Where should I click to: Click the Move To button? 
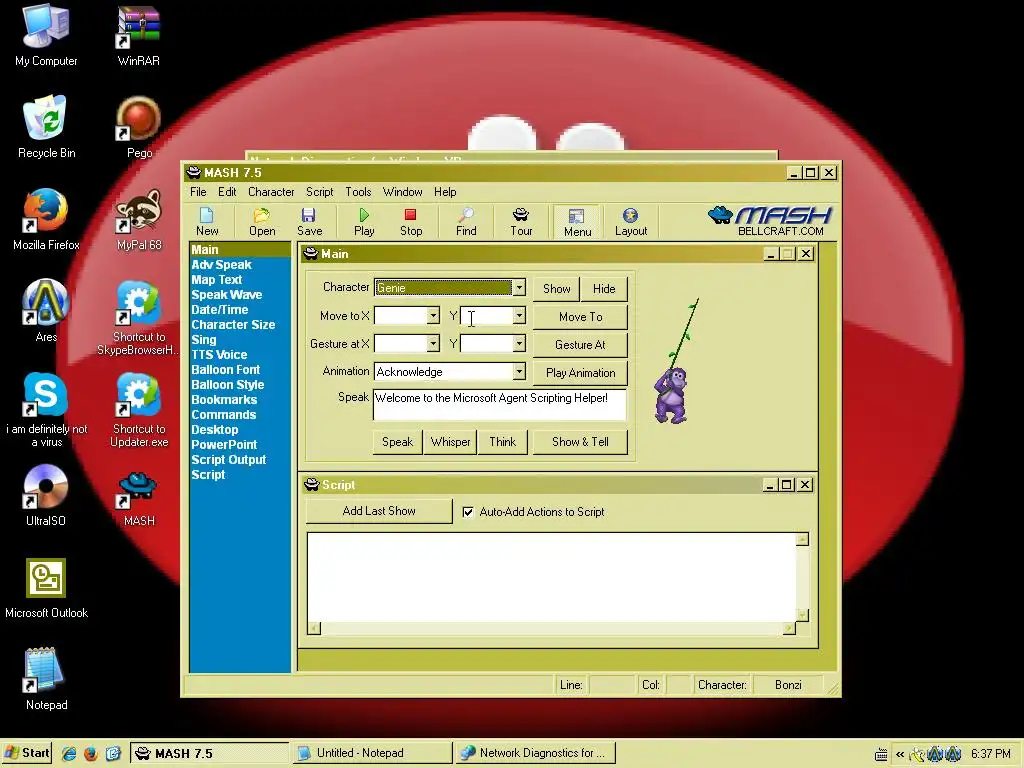pos(581,317)
